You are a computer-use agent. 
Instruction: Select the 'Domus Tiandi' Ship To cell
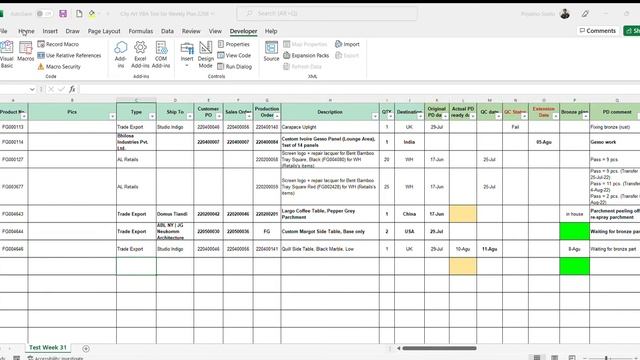175,214
